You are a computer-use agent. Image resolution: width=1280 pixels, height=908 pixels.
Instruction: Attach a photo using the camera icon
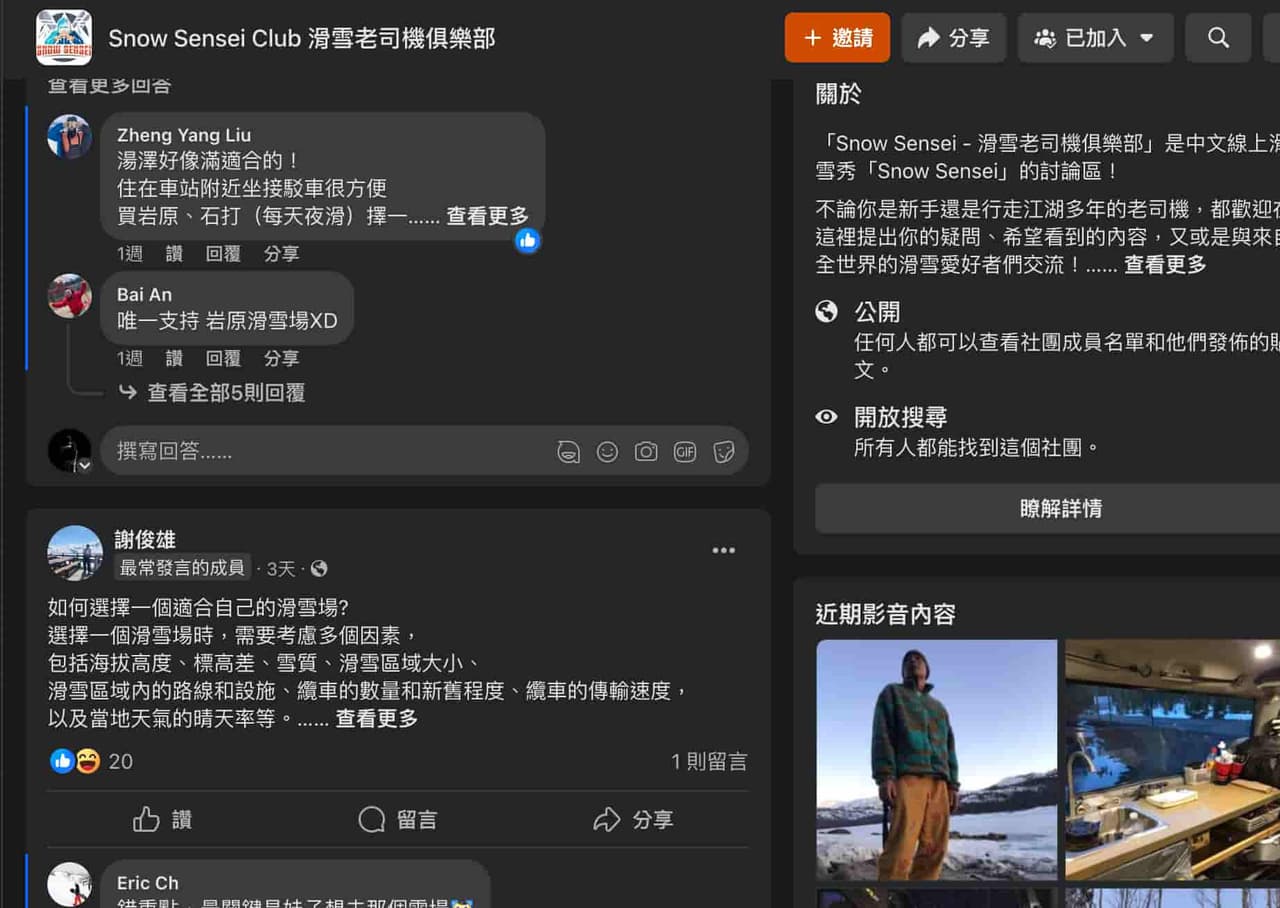click(x=646, y=452)
